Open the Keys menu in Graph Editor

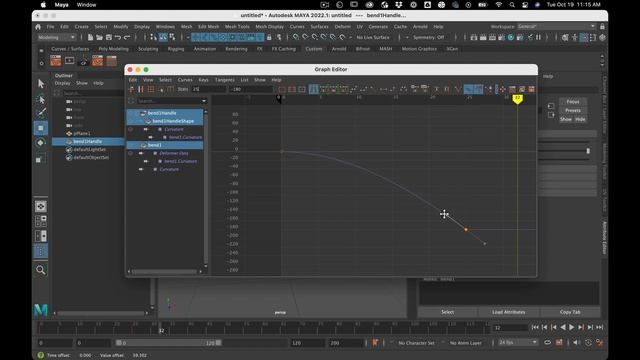[x=204, y=80]
